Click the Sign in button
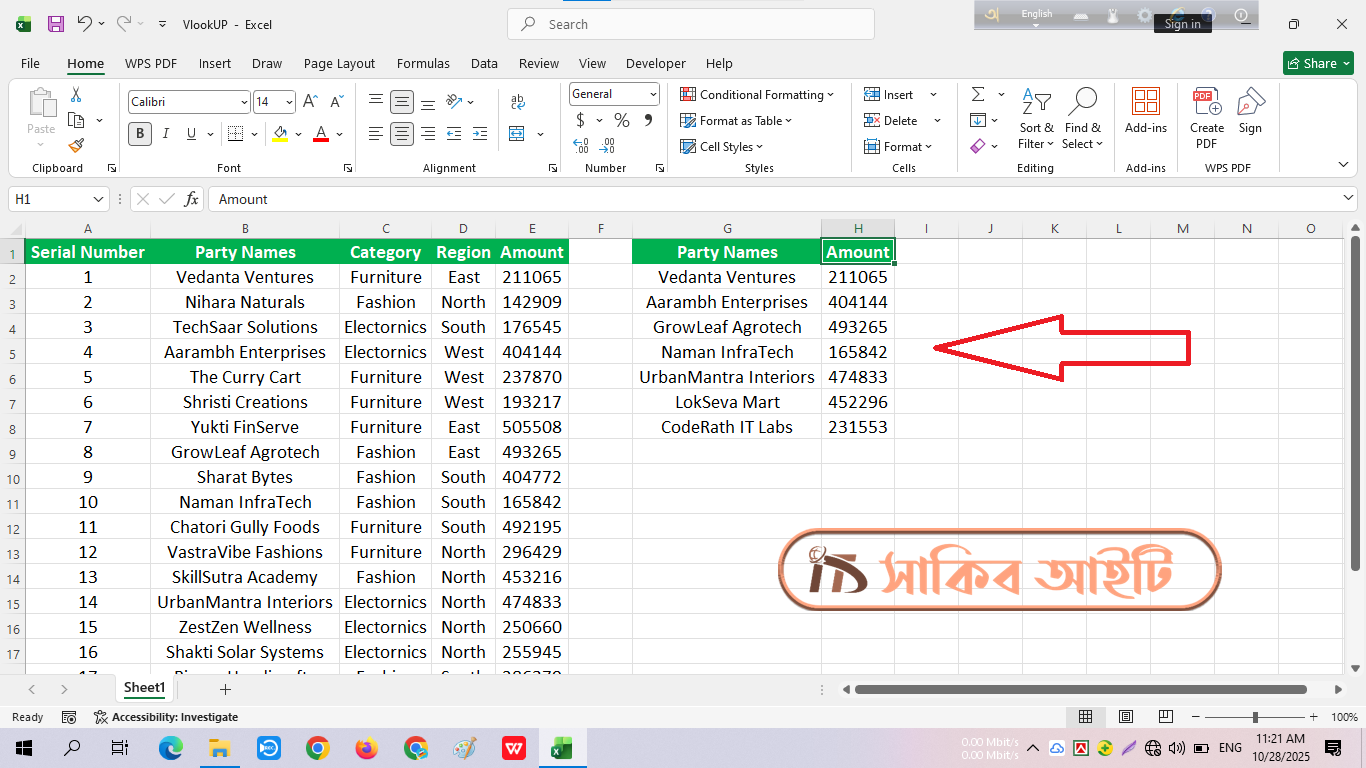The width and height of the screenshot is (1366, 768). point(1182,24)
